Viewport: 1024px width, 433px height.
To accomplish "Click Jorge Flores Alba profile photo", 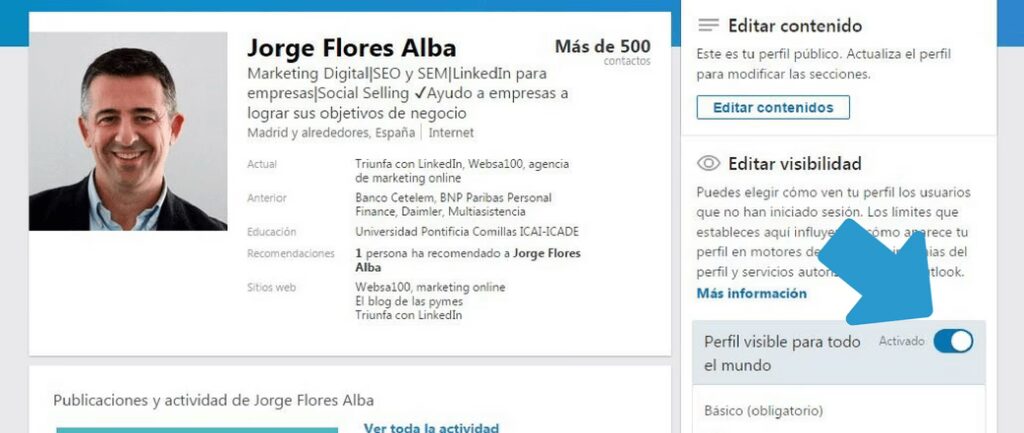I will pyautogui.click(x=128, y=131).
